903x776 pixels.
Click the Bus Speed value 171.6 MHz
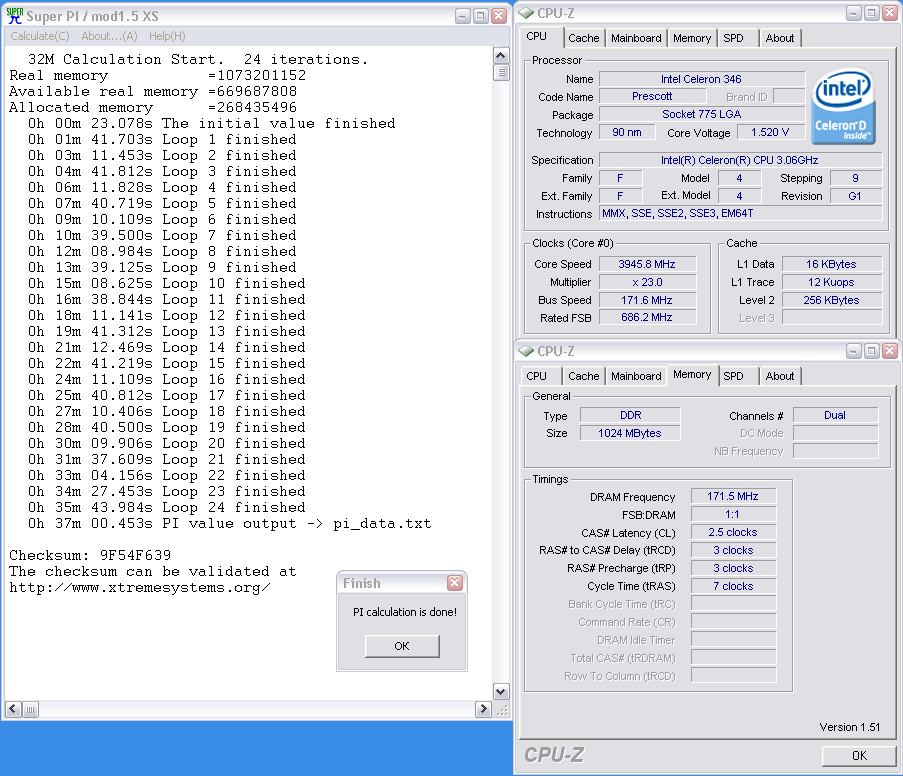click(x=647, y=300)
